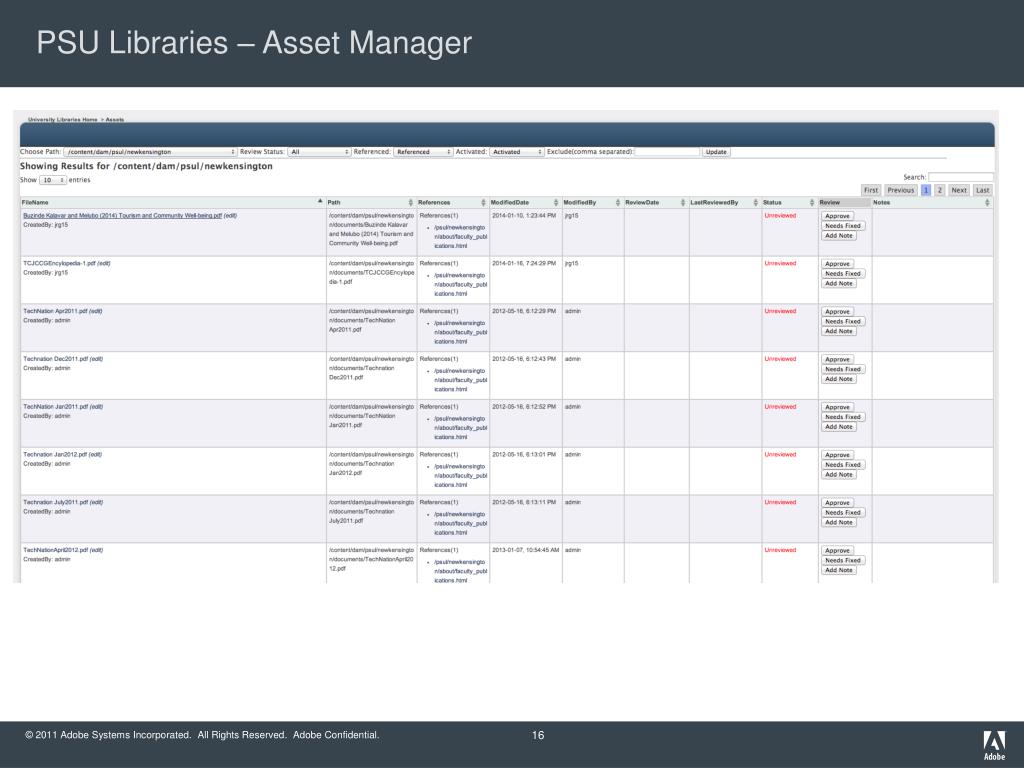Mark TCJCCGEncyclopedia-1.pdf as Needs Fixed
The height and width of the screenshot is (768, 1024).
pyautogui.click(x=843, y=274)
